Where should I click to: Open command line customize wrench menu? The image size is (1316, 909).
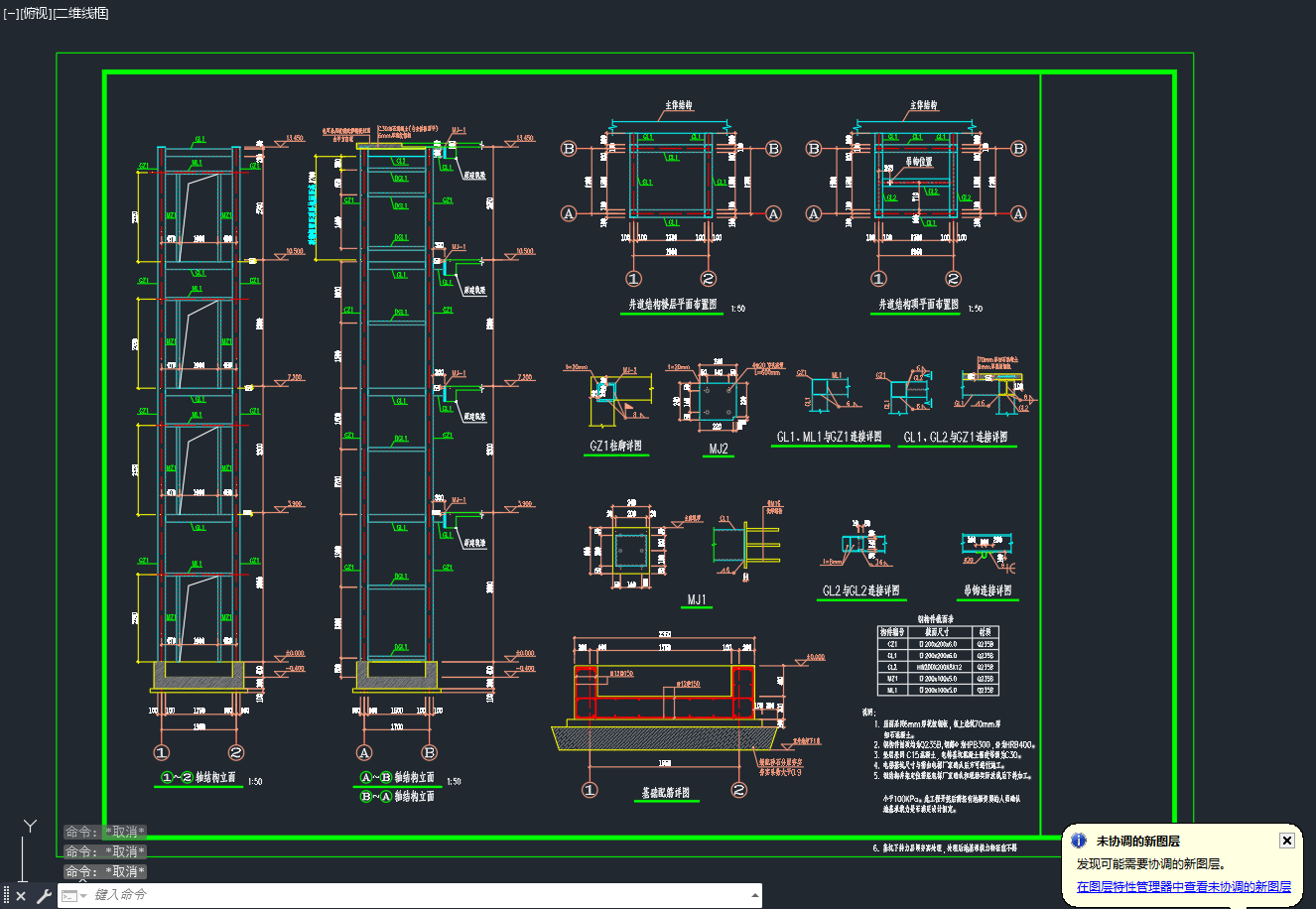click(x=43, y=896)
